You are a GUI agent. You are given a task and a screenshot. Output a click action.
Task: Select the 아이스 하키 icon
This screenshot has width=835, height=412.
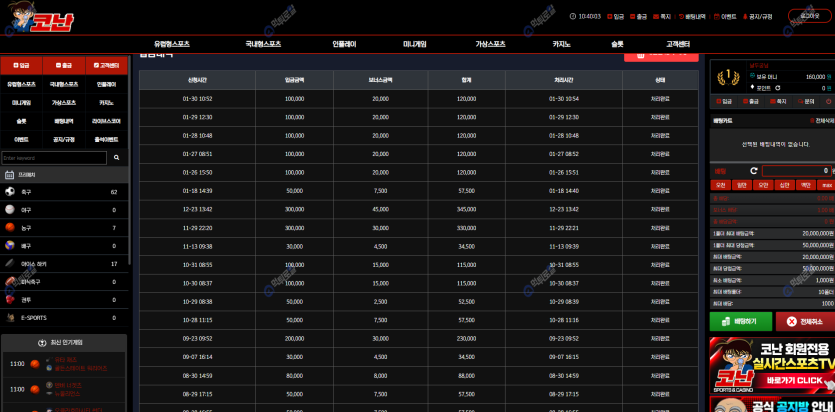click(10, 263)
